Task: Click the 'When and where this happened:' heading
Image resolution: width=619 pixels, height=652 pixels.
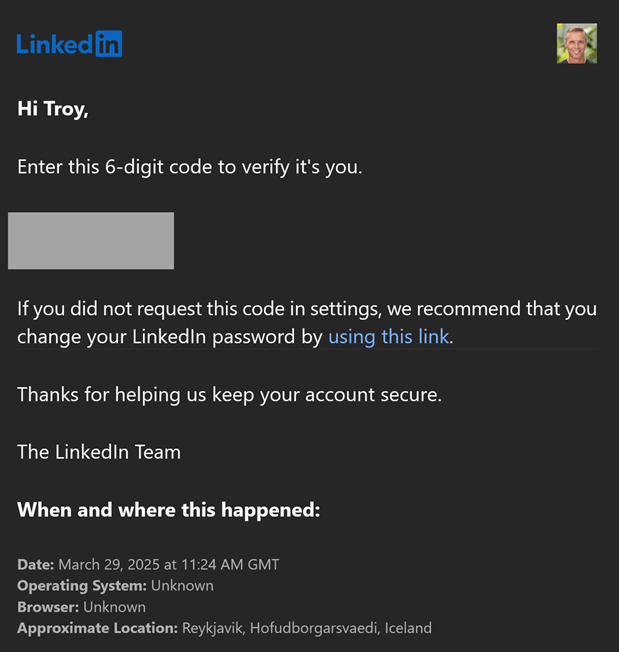Action: [x=168, y=510]
